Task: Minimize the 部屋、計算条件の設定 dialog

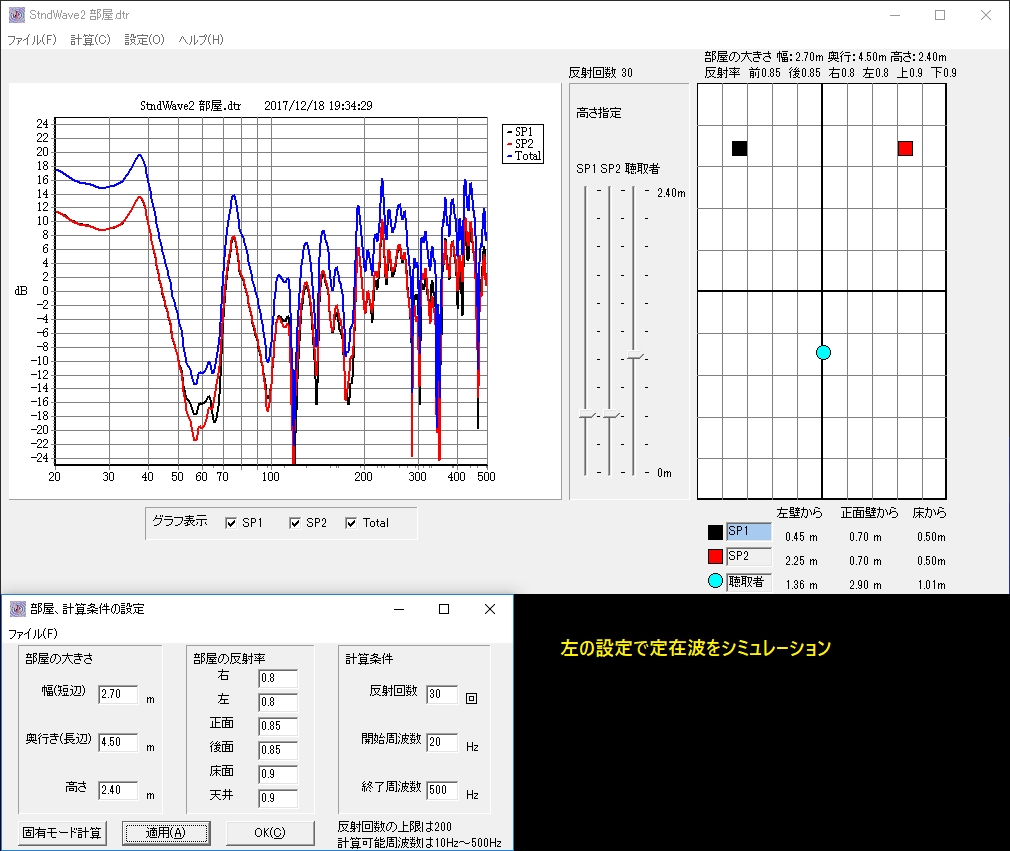Action: click(x=399, y=609)
